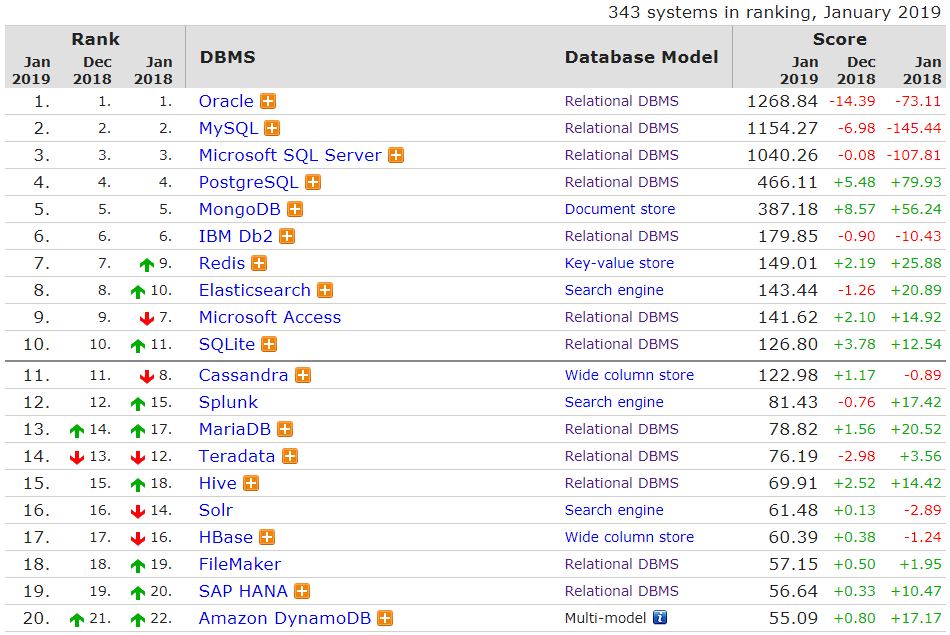
Task: Open the MySQL link
Action: click(x=228, y=128)
